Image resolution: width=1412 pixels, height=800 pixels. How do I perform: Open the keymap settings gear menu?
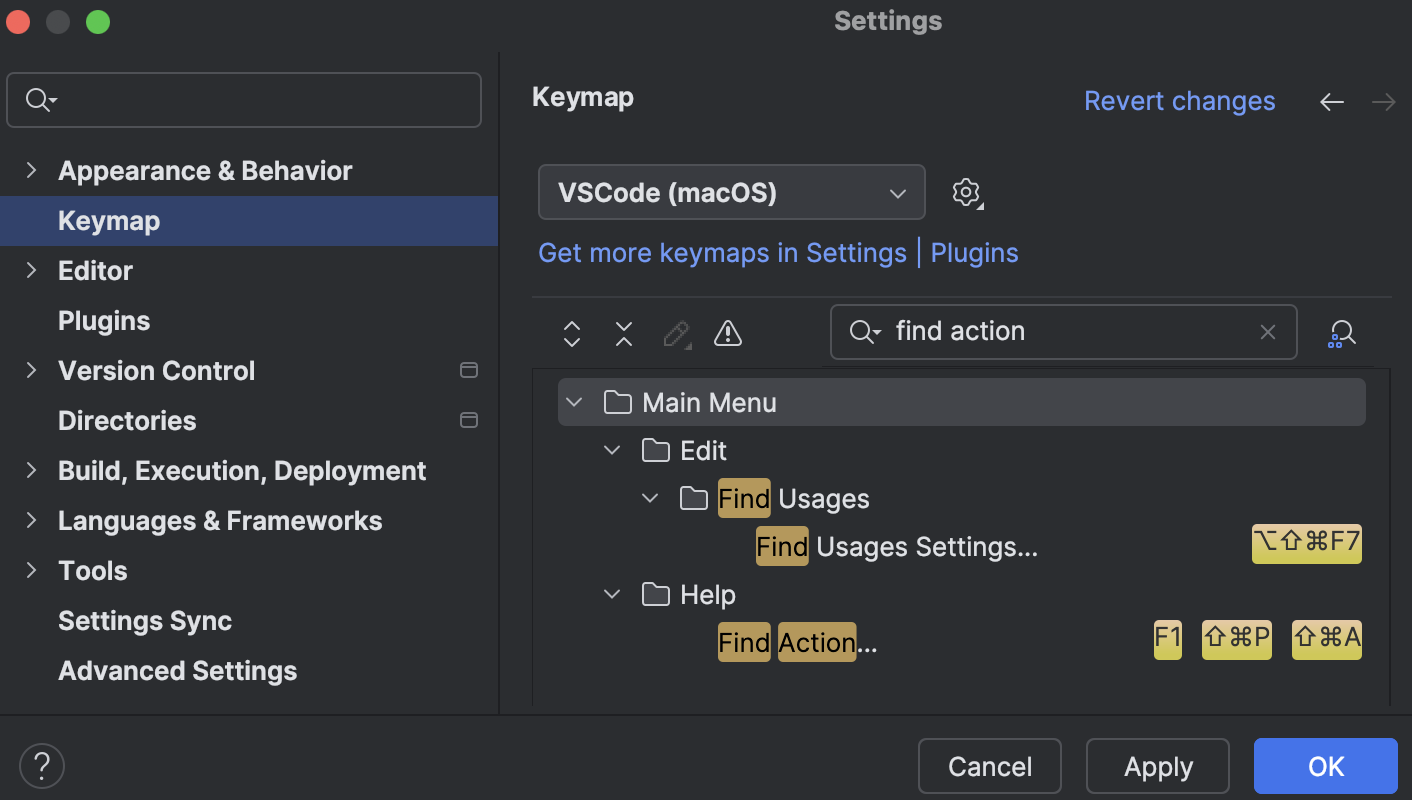[x=966, y=192]
